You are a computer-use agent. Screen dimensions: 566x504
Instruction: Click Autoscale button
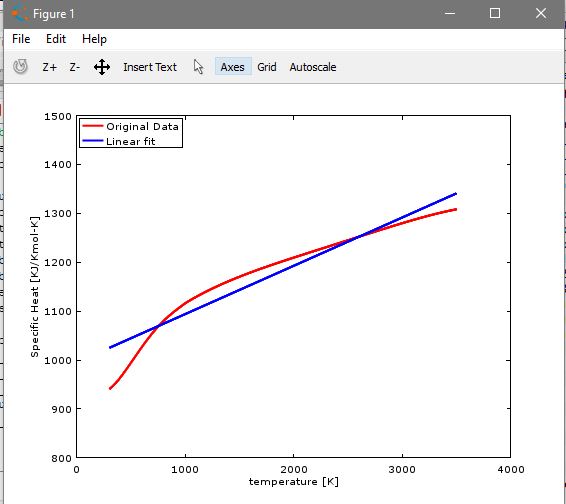(313, 67)
